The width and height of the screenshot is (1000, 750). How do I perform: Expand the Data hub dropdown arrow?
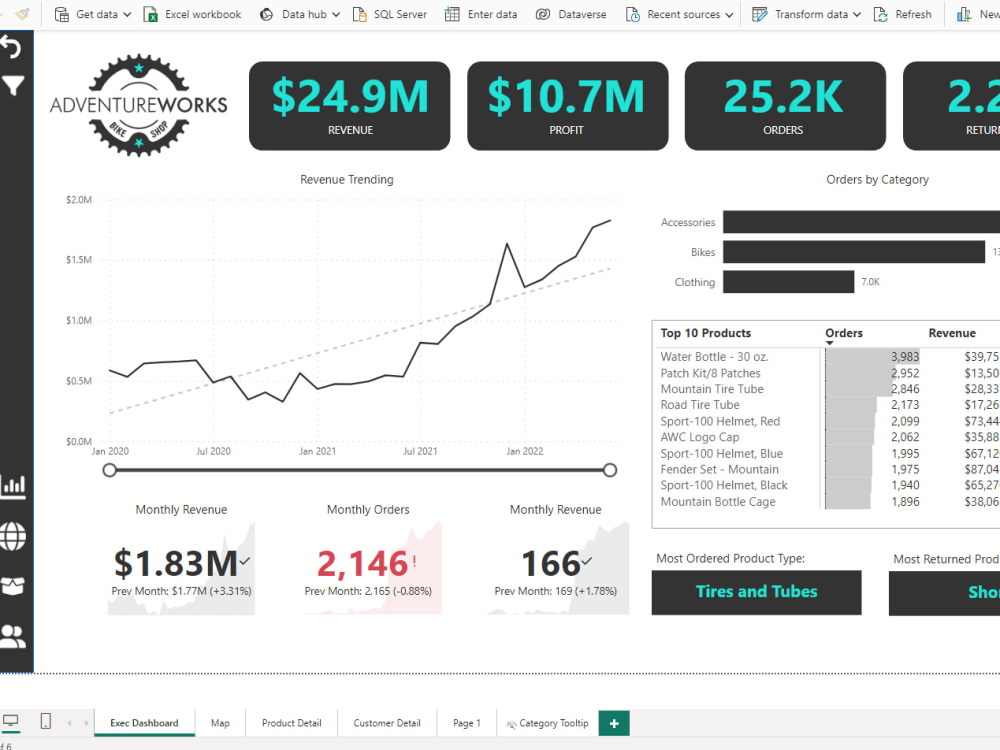336,15
